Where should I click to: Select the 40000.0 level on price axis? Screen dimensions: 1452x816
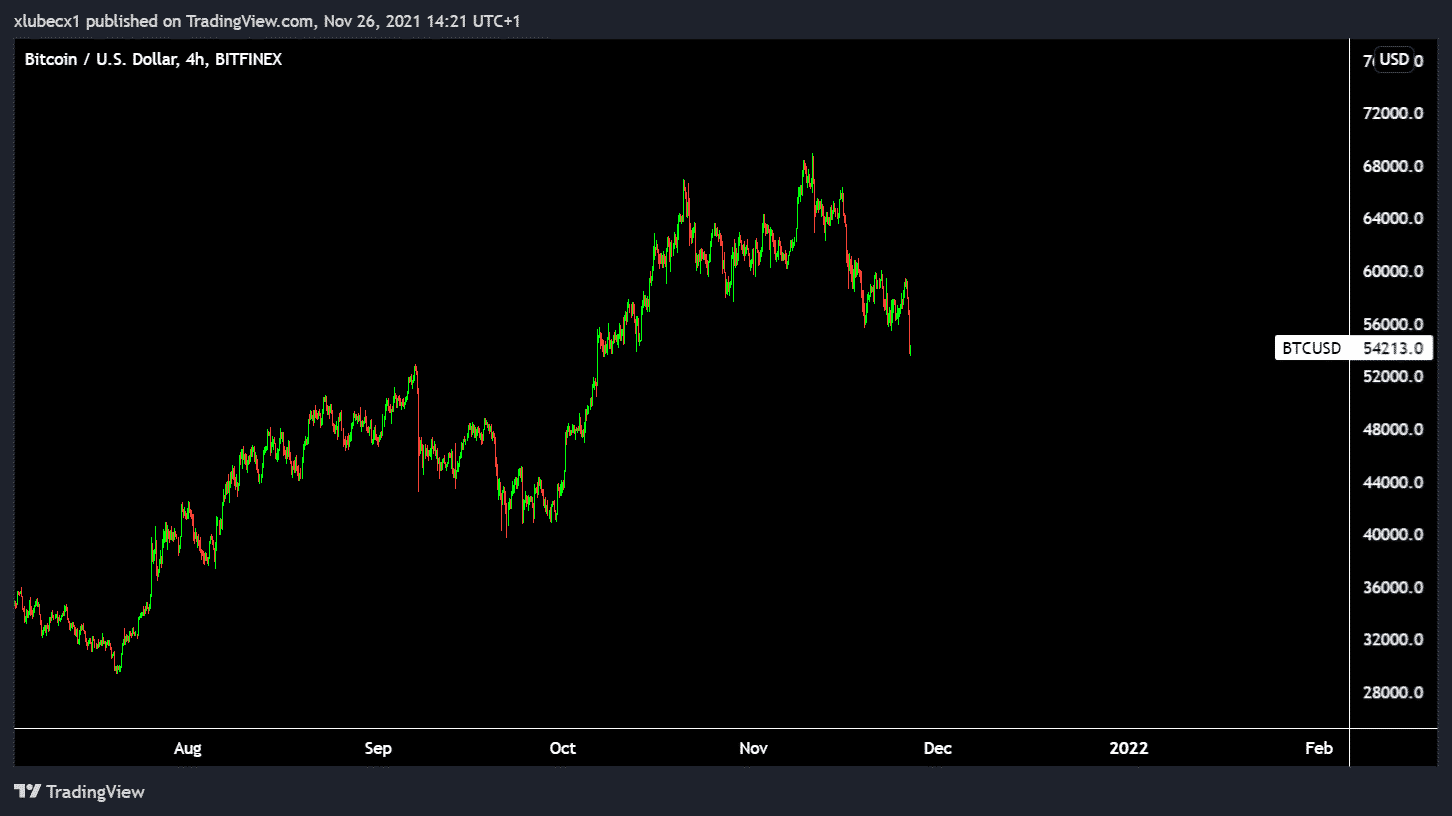[1393, 534]
